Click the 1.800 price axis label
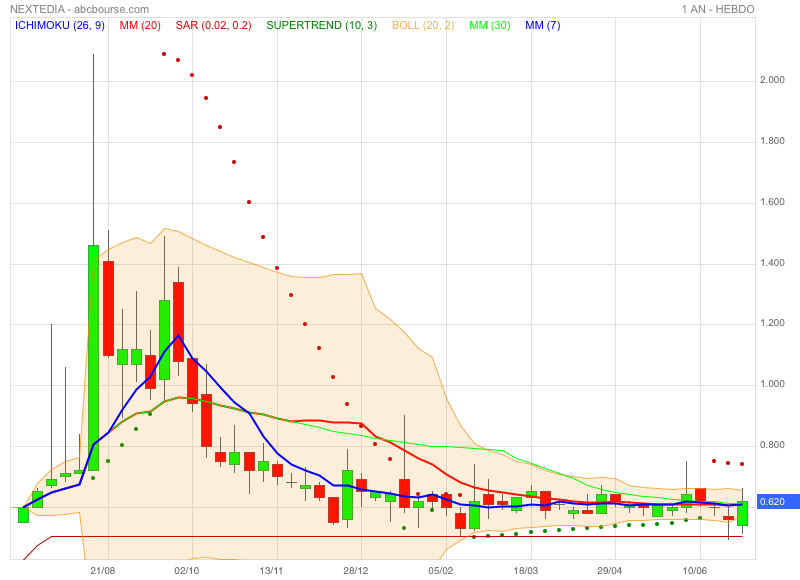Viewport: 800px width, 580px height. 772,141
